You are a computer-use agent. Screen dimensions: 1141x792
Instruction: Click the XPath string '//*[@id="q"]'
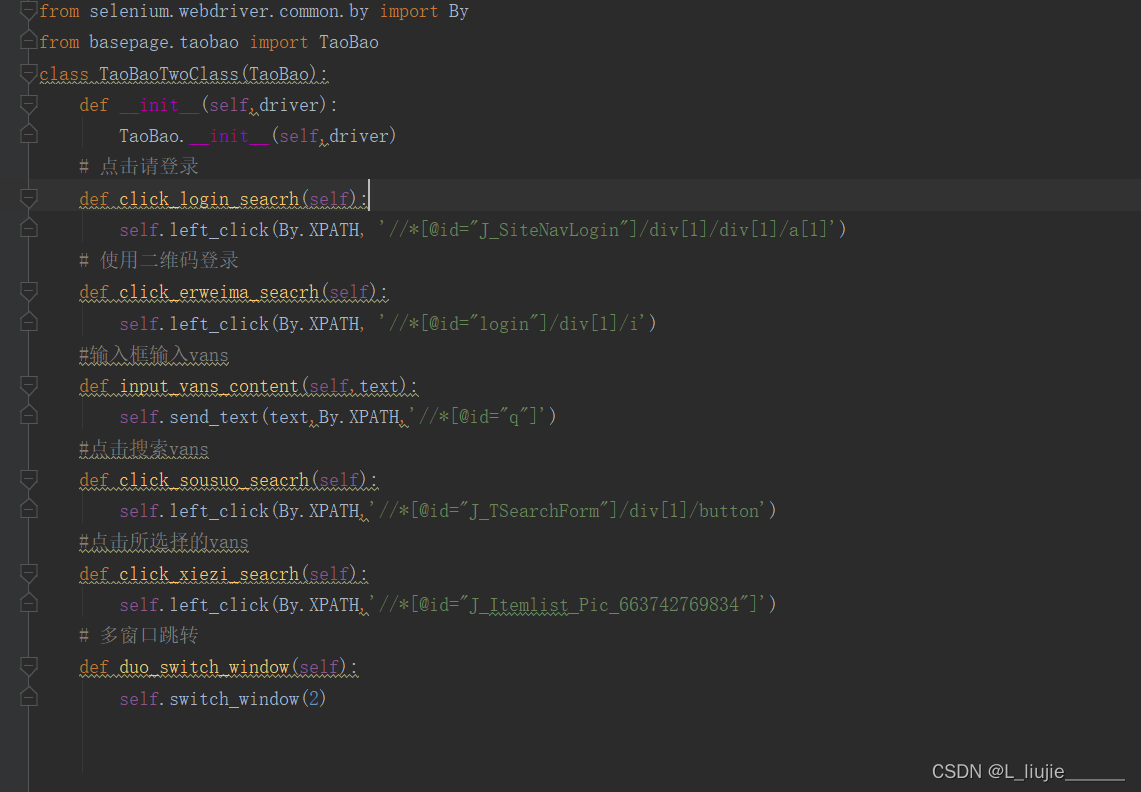[477, 417]
